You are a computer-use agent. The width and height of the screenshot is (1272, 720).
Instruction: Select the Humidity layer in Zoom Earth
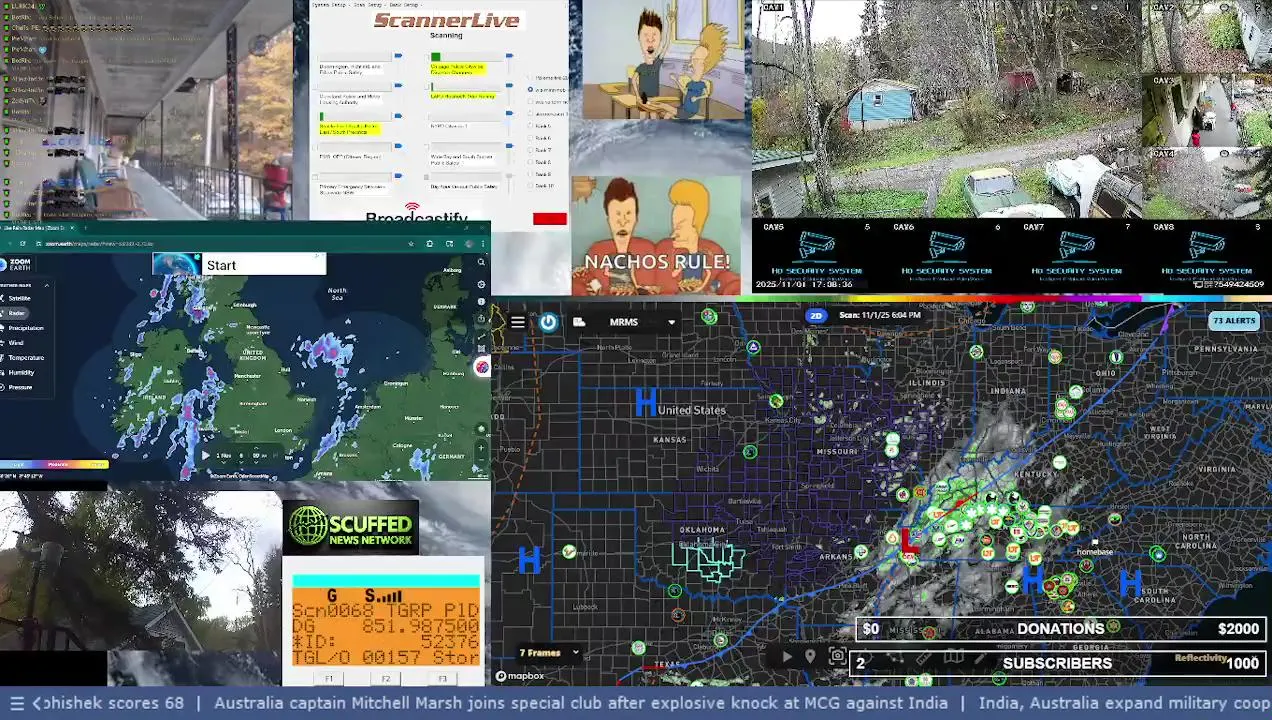[21, 372]
